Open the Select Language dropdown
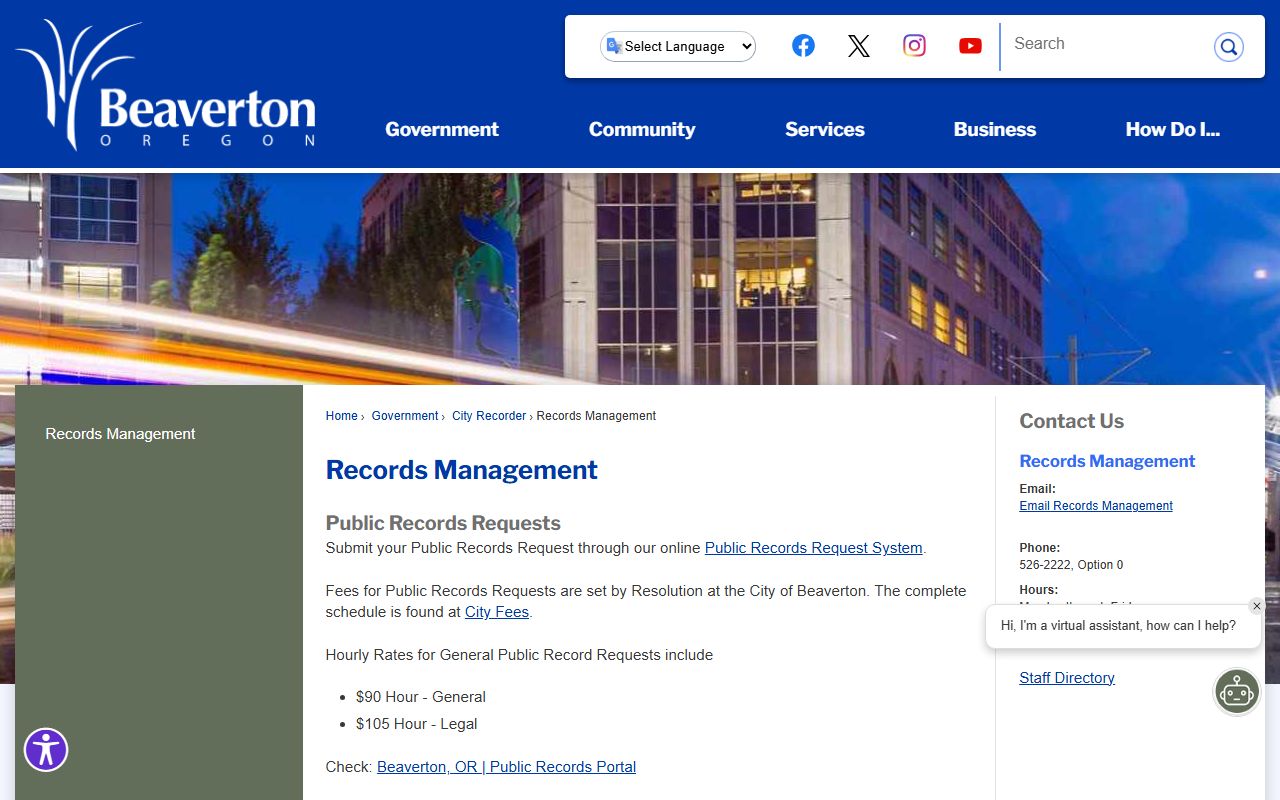 click(x=678, y=46)
